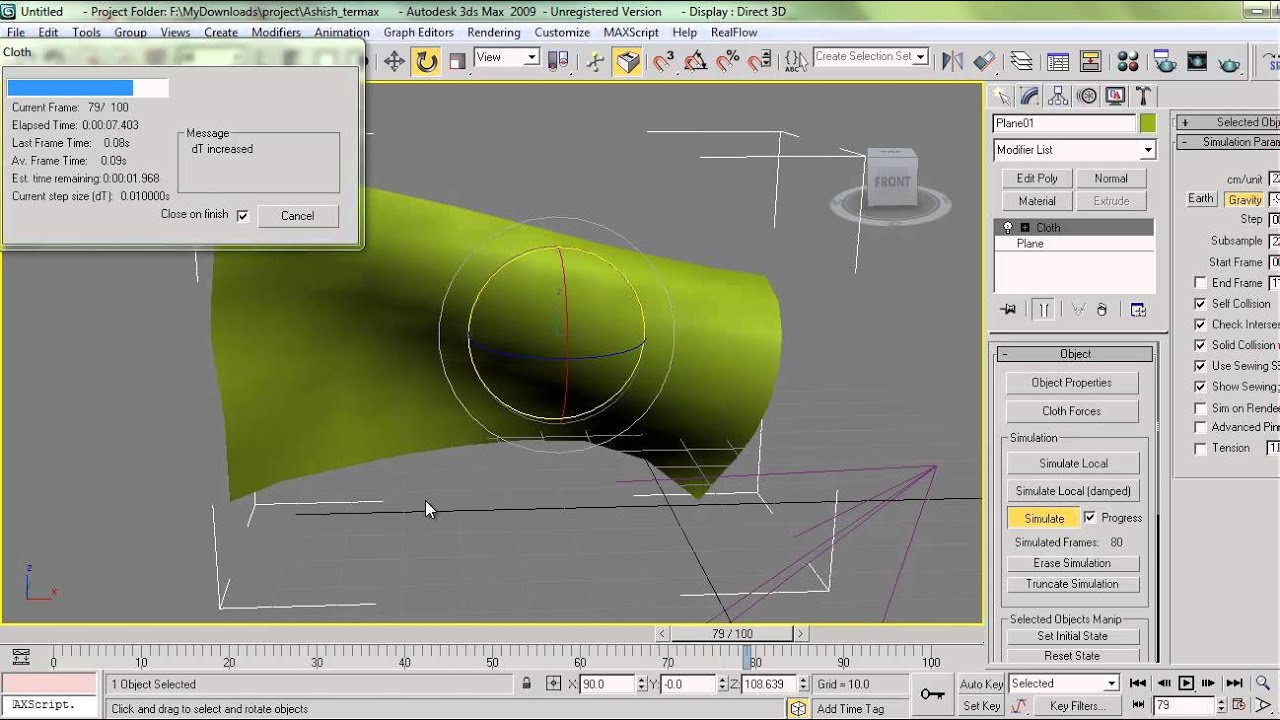Choose the Select and Scale tool
Viewport: 1280px width, 720px height.
pos(458,62)
